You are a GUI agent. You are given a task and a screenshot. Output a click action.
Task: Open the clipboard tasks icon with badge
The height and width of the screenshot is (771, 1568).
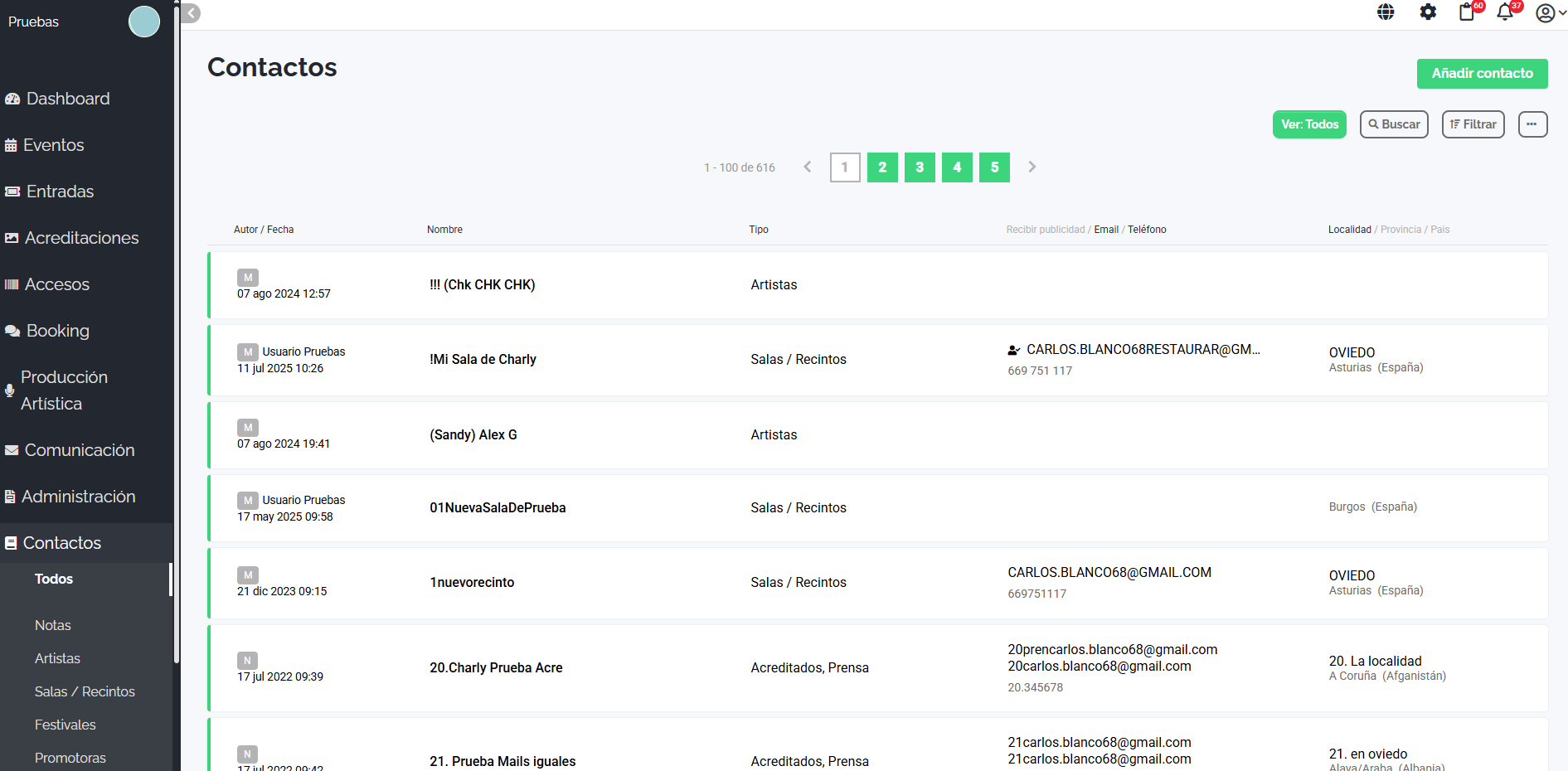pos(1467,12)
